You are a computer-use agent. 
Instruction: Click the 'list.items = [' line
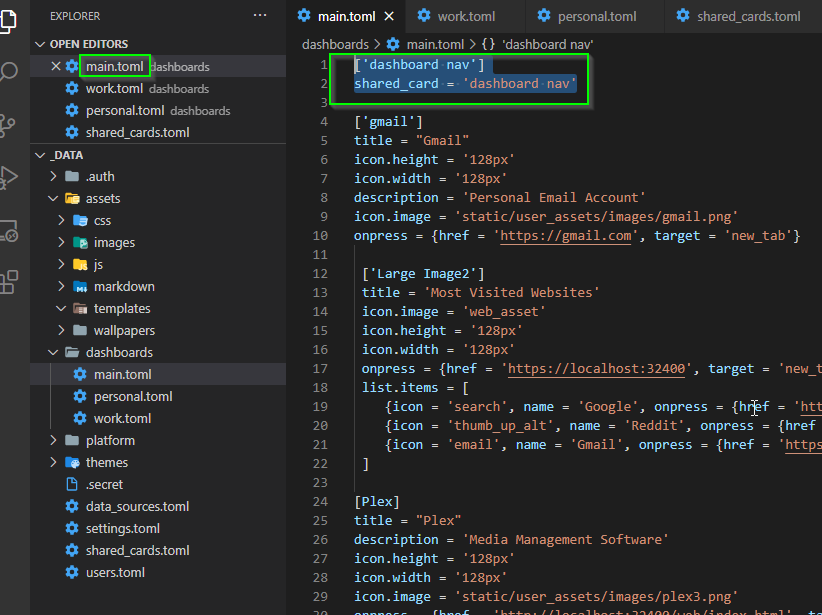click(x=415, y=387)
